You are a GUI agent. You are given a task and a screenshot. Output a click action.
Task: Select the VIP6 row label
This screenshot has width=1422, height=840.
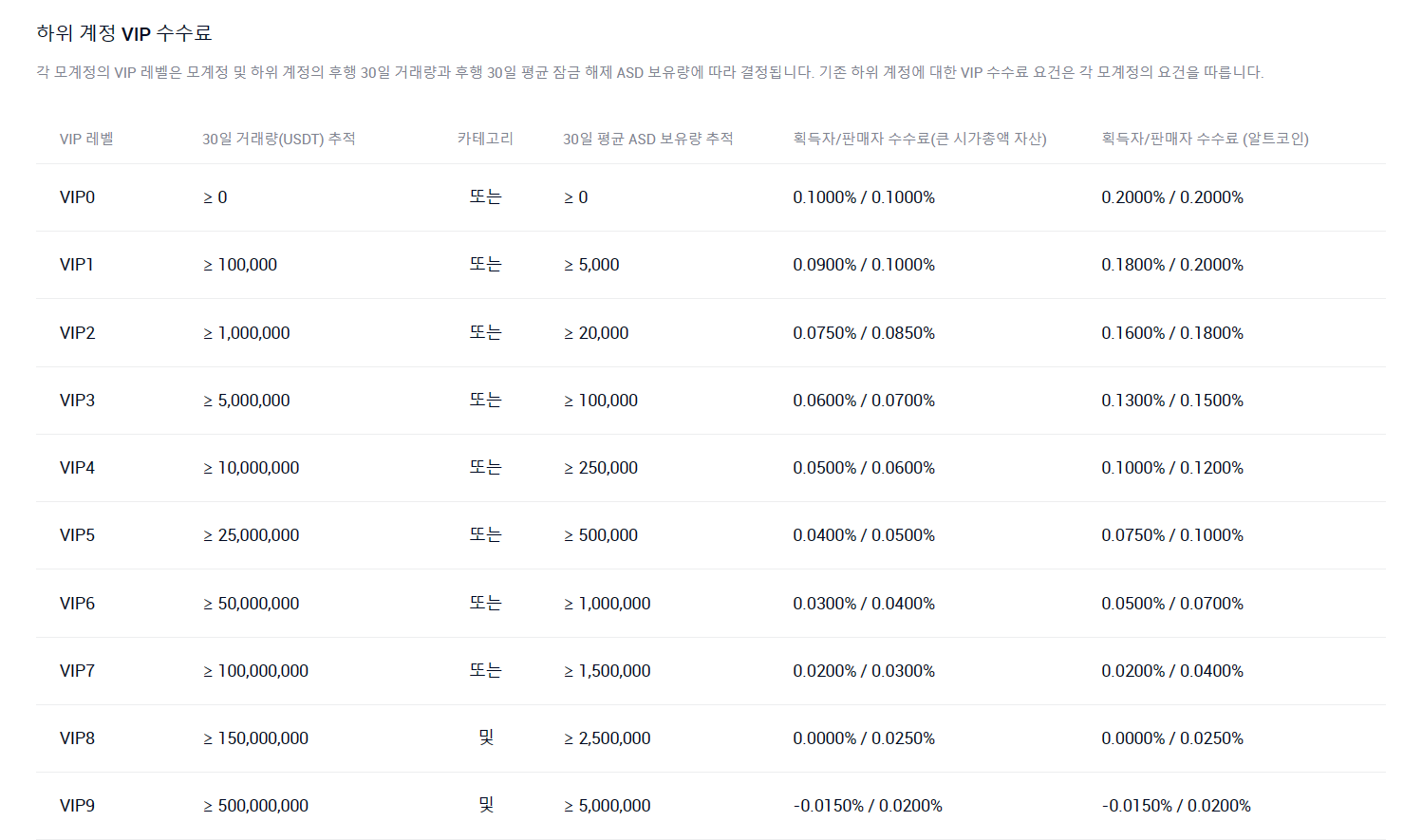click(77, 604)
